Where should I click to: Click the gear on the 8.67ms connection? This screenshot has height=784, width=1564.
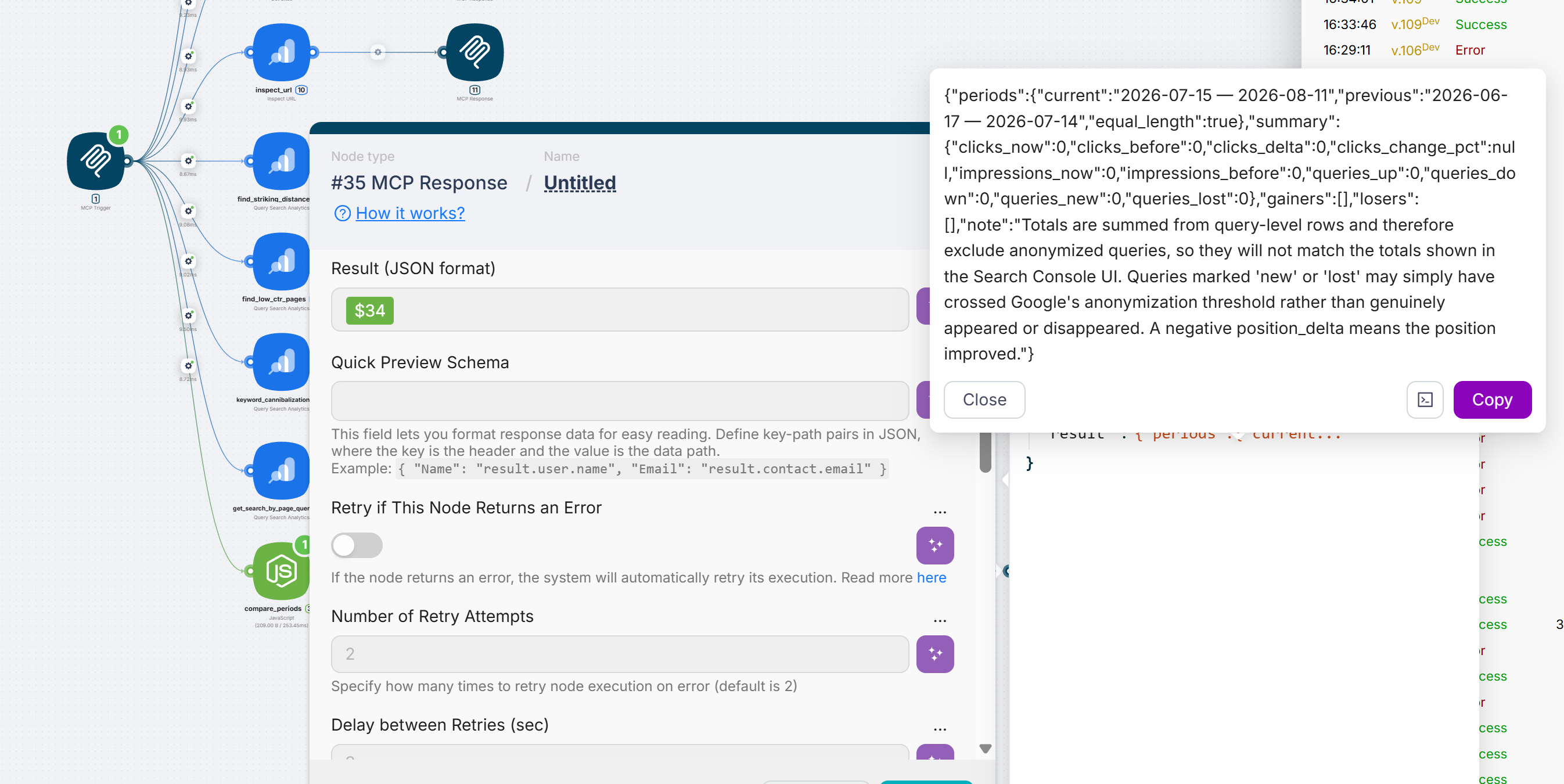tap(188, 161)
